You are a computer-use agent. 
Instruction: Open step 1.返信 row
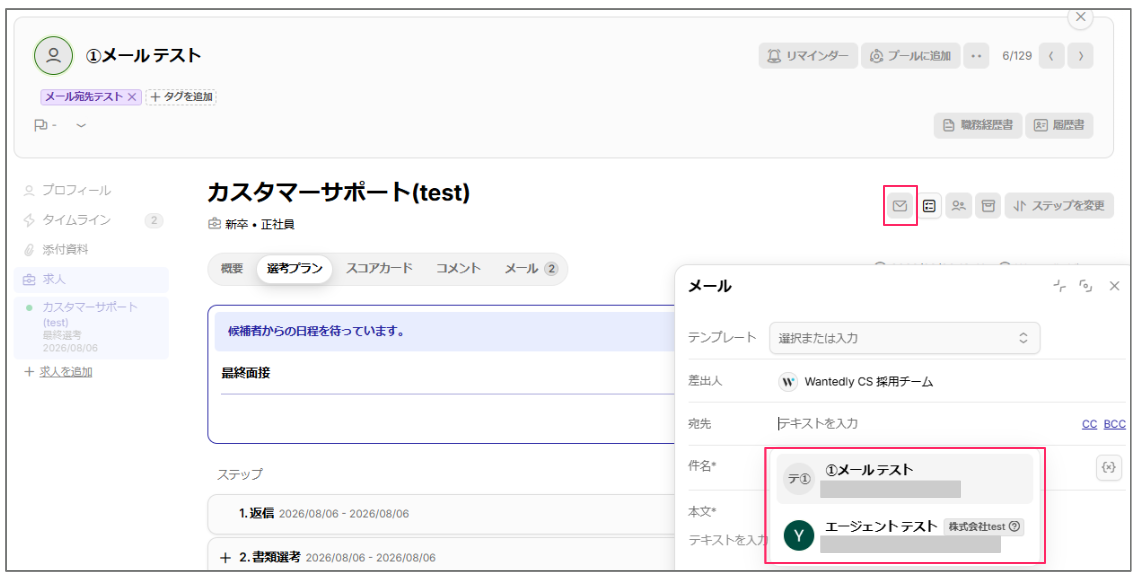(x=441, y=513)
